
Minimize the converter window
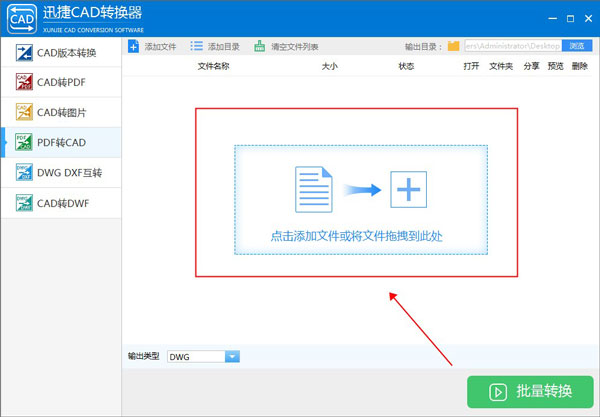point(553,18)
